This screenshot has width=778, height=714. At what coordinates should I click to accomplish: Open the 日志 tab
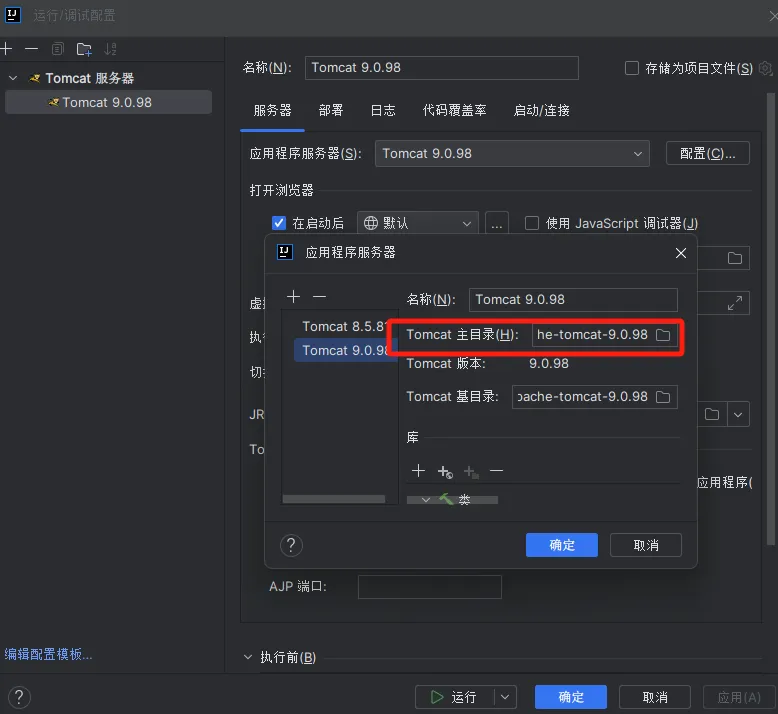(x=383, y=110)
